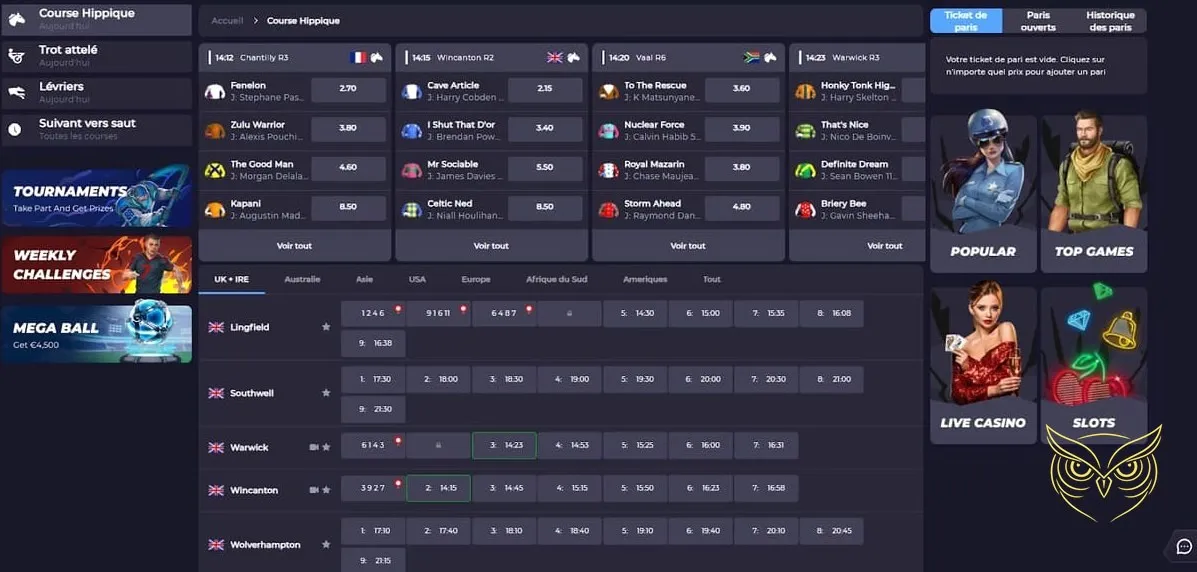The image size is (1197, 572).
Task: Click Voir tout for Chantilly R3
Action: [x=294, y=246]
